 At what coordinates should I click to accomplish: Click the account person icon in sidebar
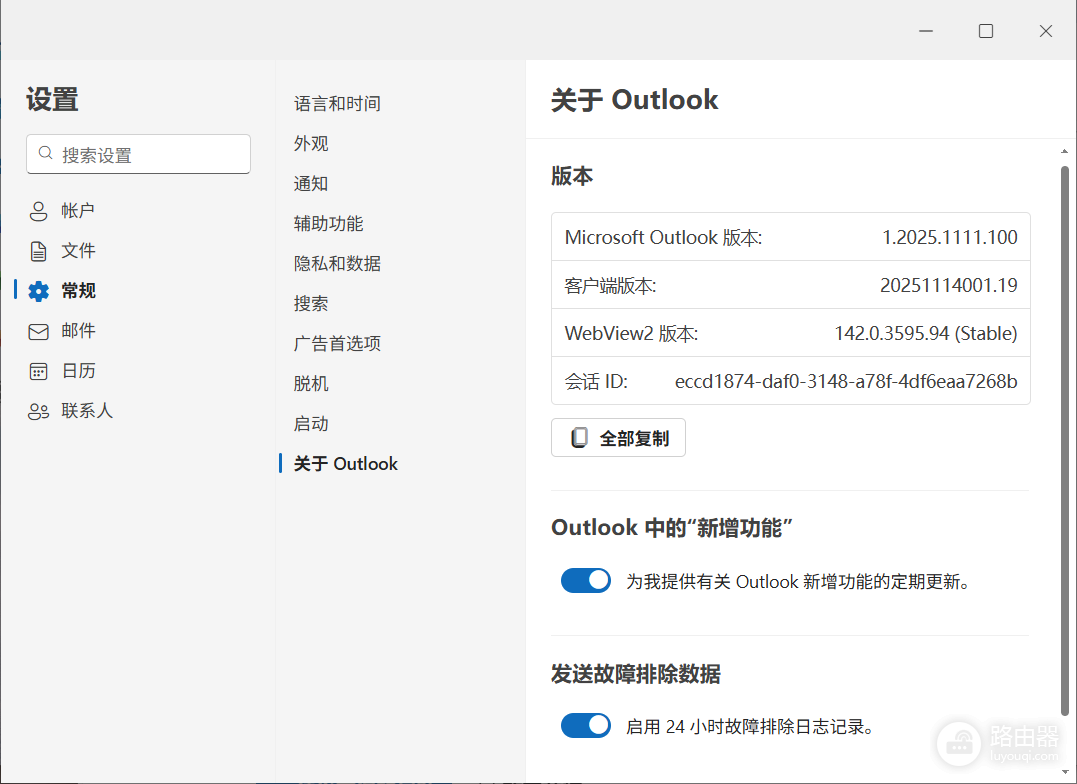38,211
